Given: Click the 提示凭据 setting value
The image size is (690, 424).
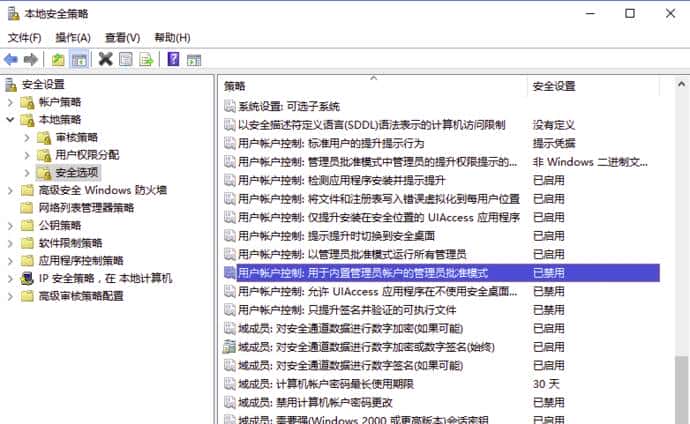Looking at the screenshot, I should tap(554, 143).
